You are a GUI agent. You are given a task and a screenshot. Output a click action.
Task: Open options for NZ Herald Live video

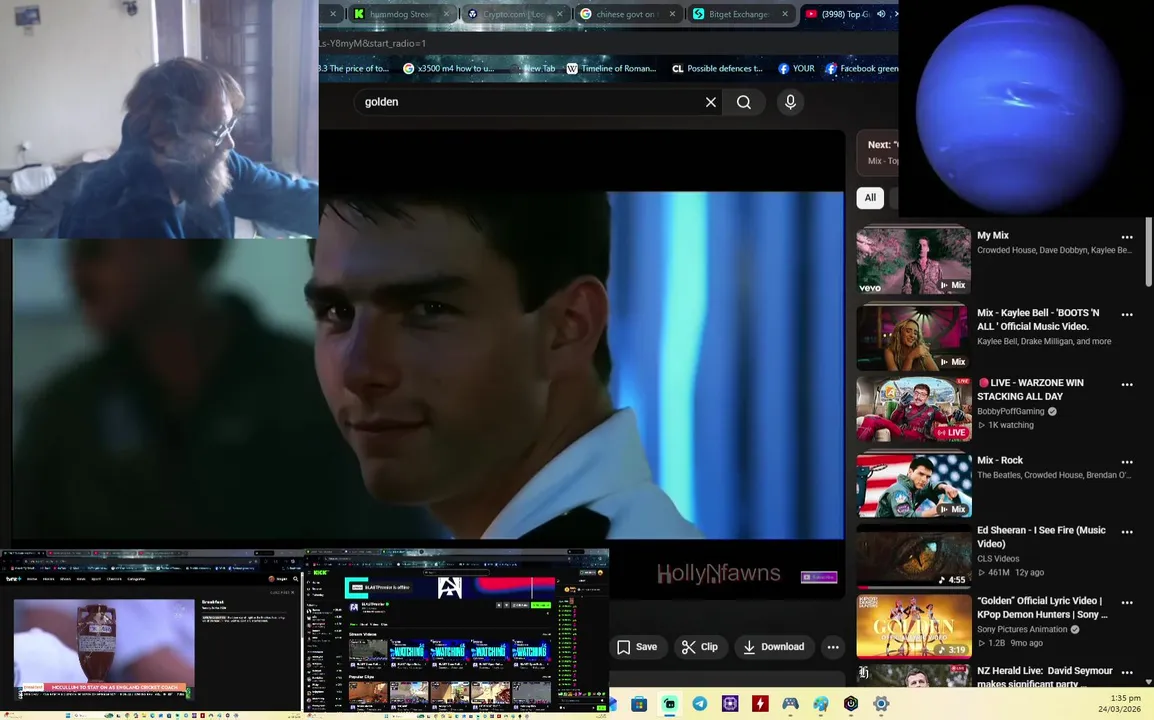point(1127,672)
